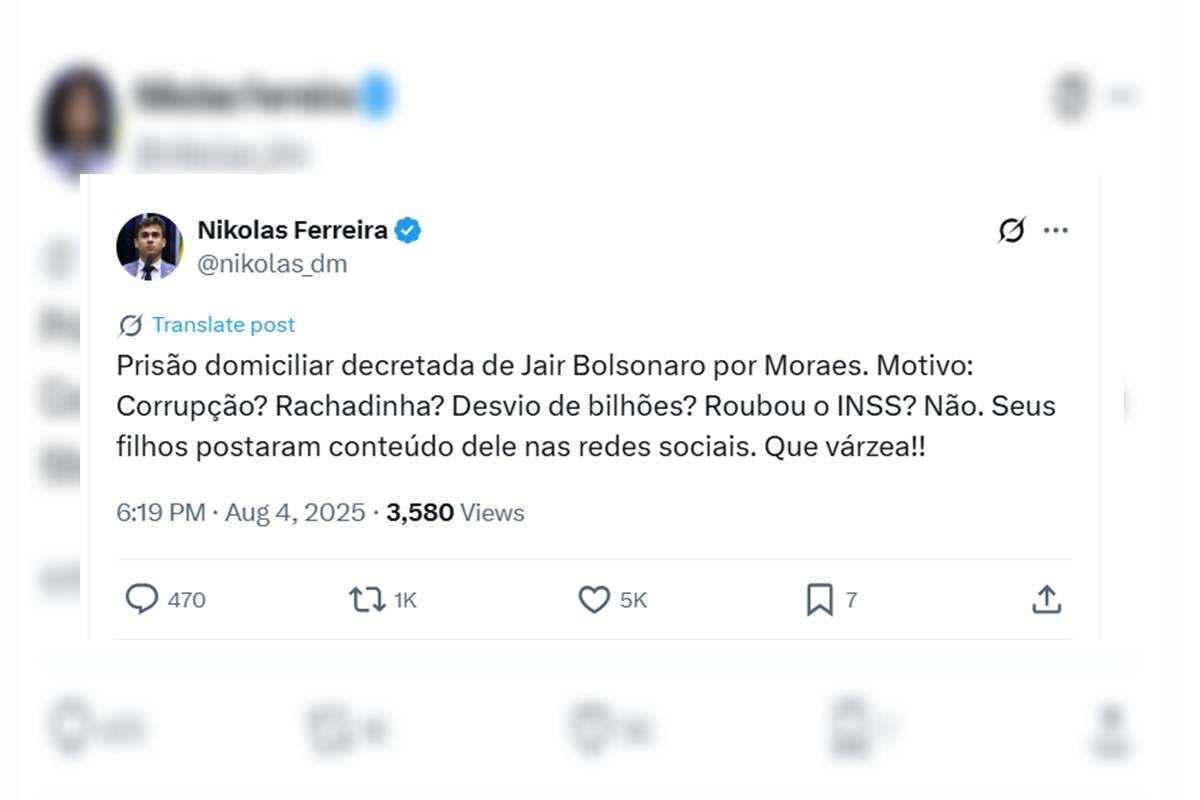1200x800 pixels.
Task: Click the post text about Jair Bolsonaro
Action: (586, 407)
